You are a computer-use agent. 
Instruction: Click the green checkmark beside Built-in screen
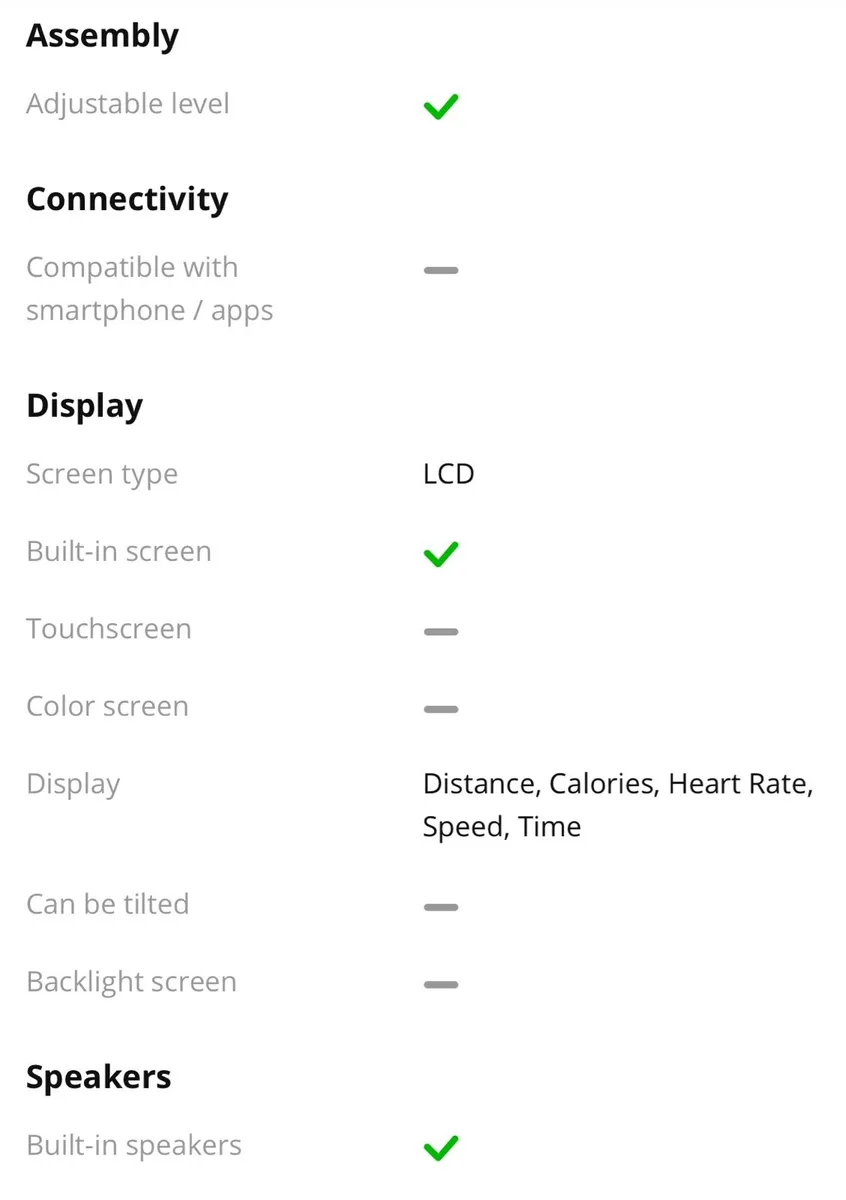tap(440, 553)
